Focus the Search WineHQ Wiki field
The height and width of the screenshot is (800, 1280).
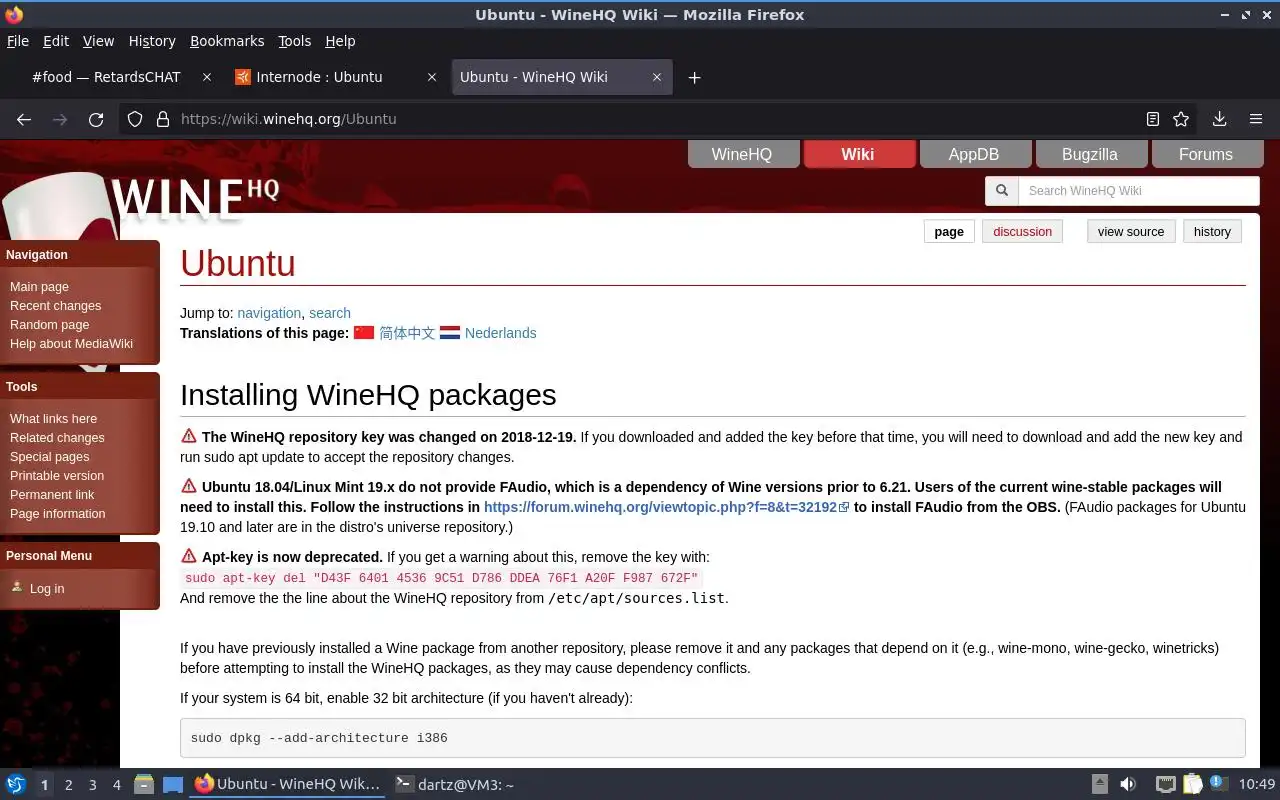pos(1138,191)
